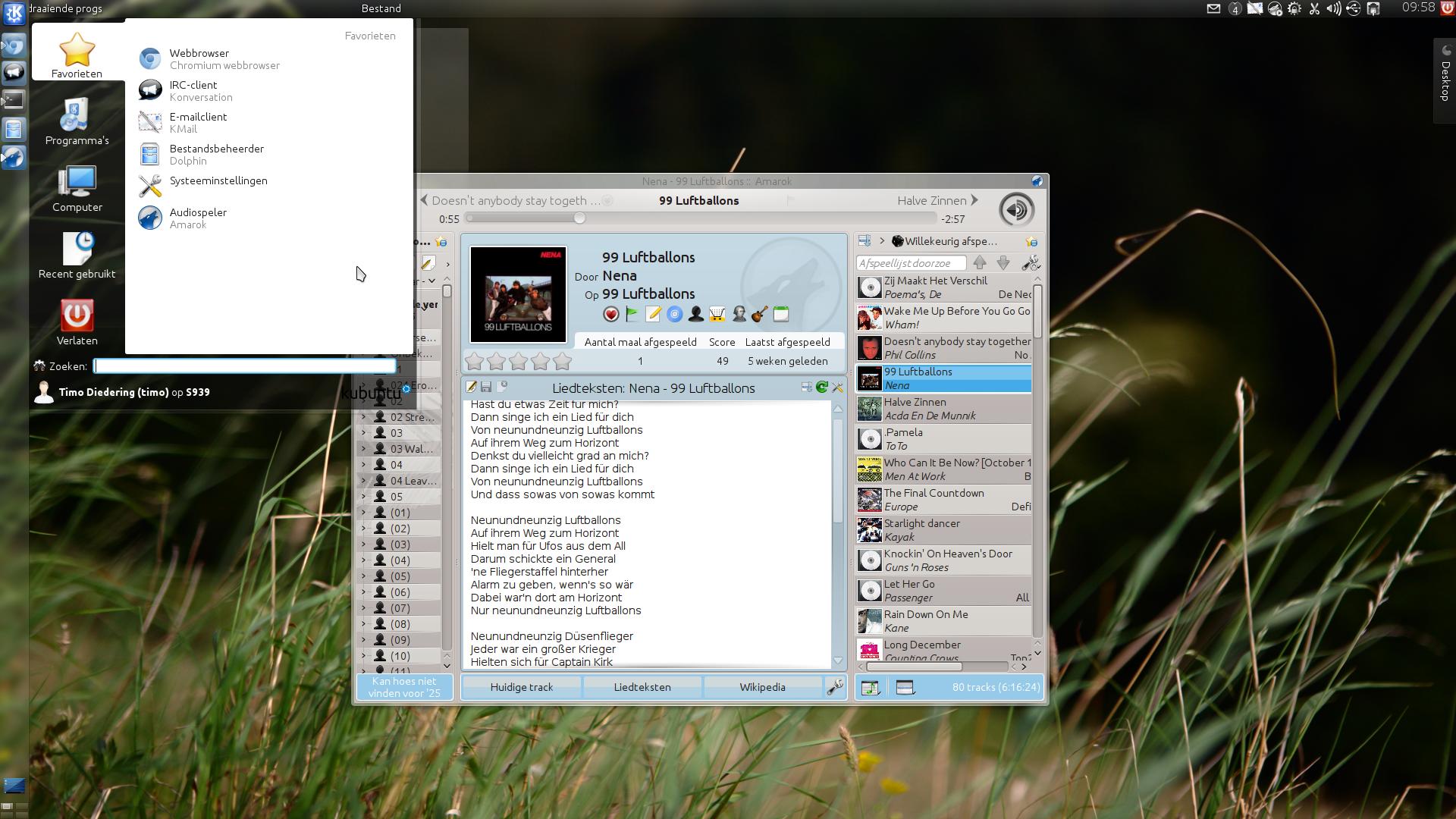Image resolution: width=1456 pixels, height=819 pixels.
Task: Expand the (05) tree item
Action: coord(363,576)
